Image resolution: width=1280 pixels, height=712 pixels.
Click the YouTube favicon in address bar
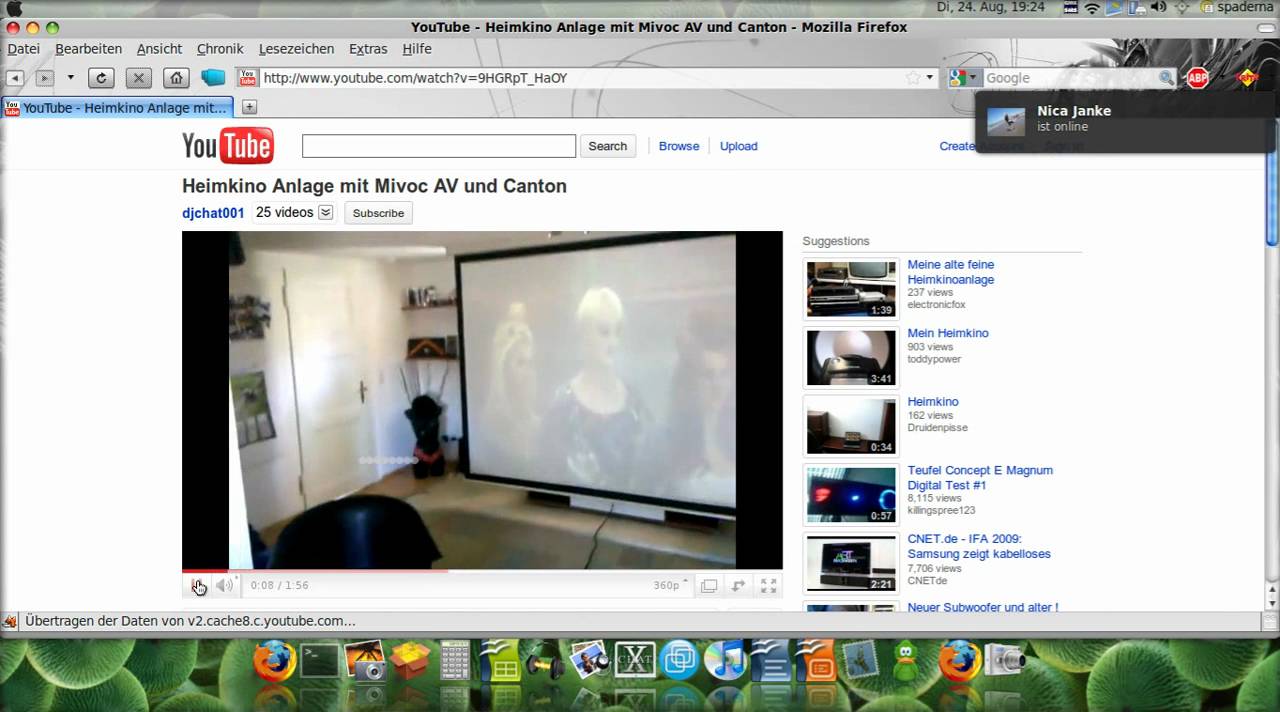coord(248,78)
